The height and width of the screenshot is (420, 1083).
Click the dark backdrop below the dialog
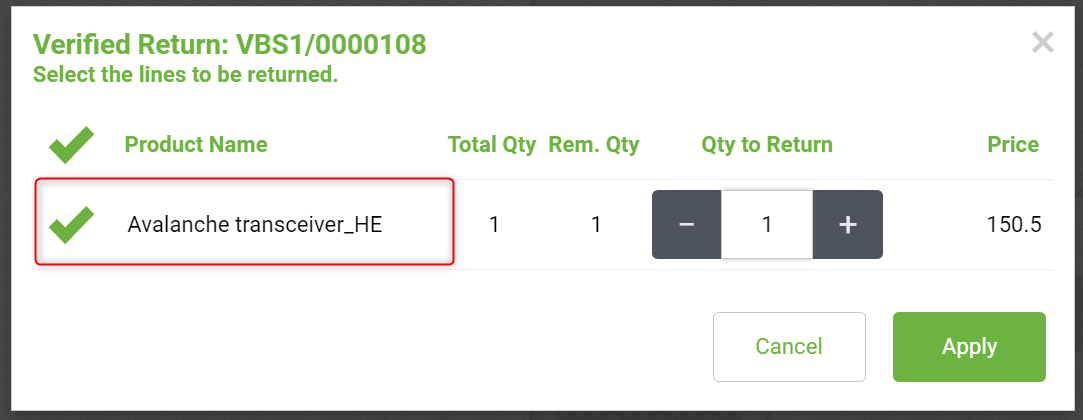pos(540,415)
